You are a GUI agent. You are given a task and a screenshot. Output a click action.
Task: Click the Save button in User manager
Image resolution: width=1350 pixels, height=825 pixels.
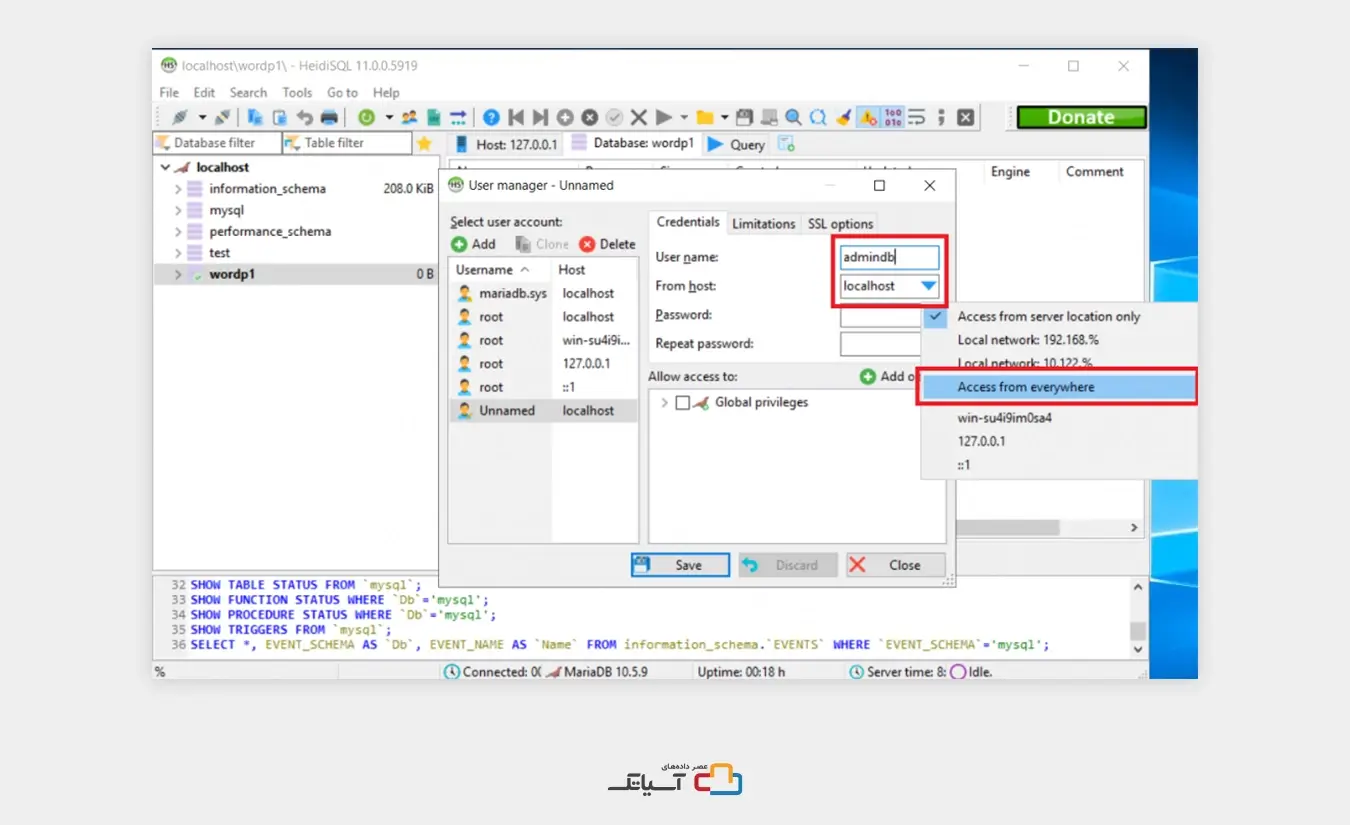[x=680, y=565]
